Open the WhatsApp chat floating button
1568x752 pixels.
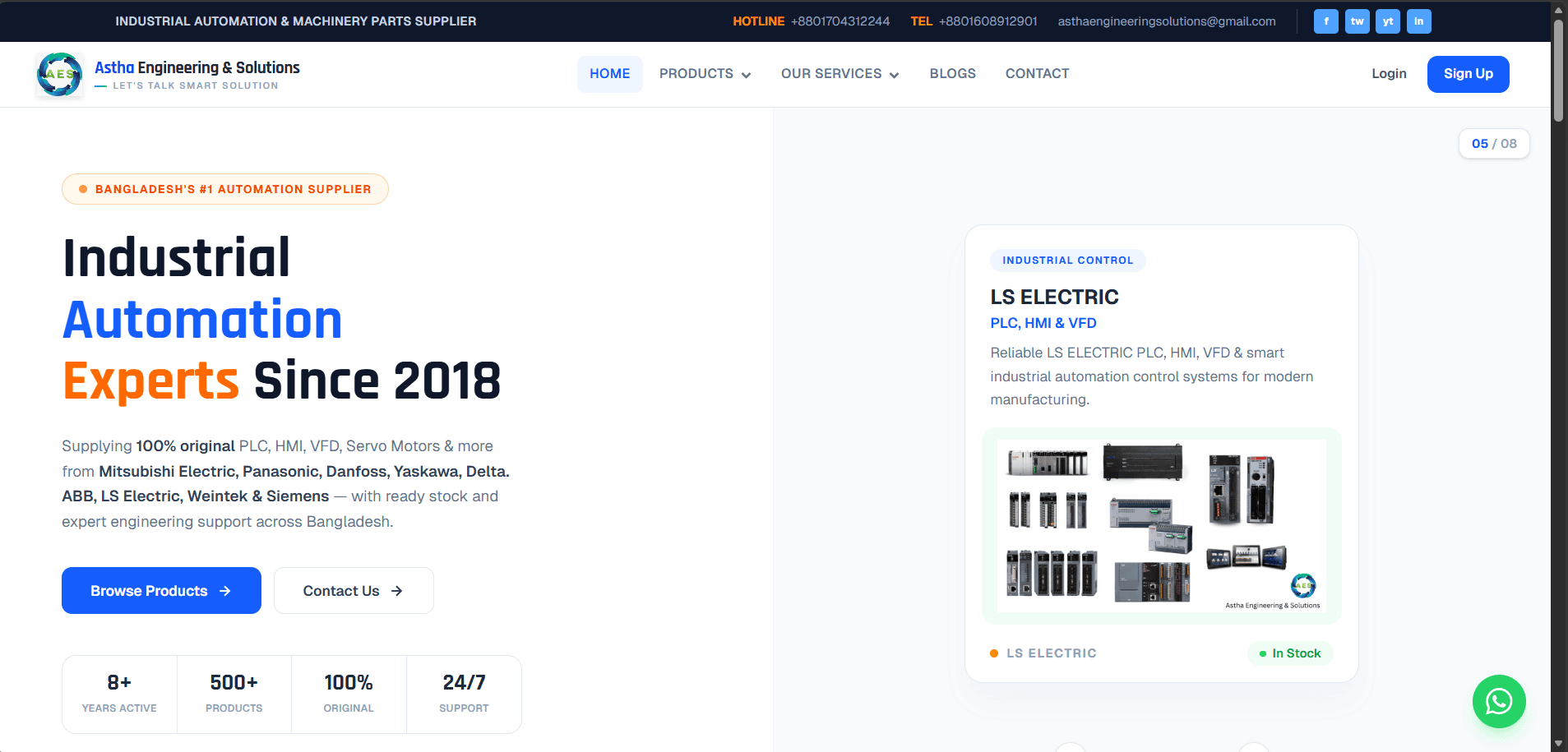point(1499,701)
